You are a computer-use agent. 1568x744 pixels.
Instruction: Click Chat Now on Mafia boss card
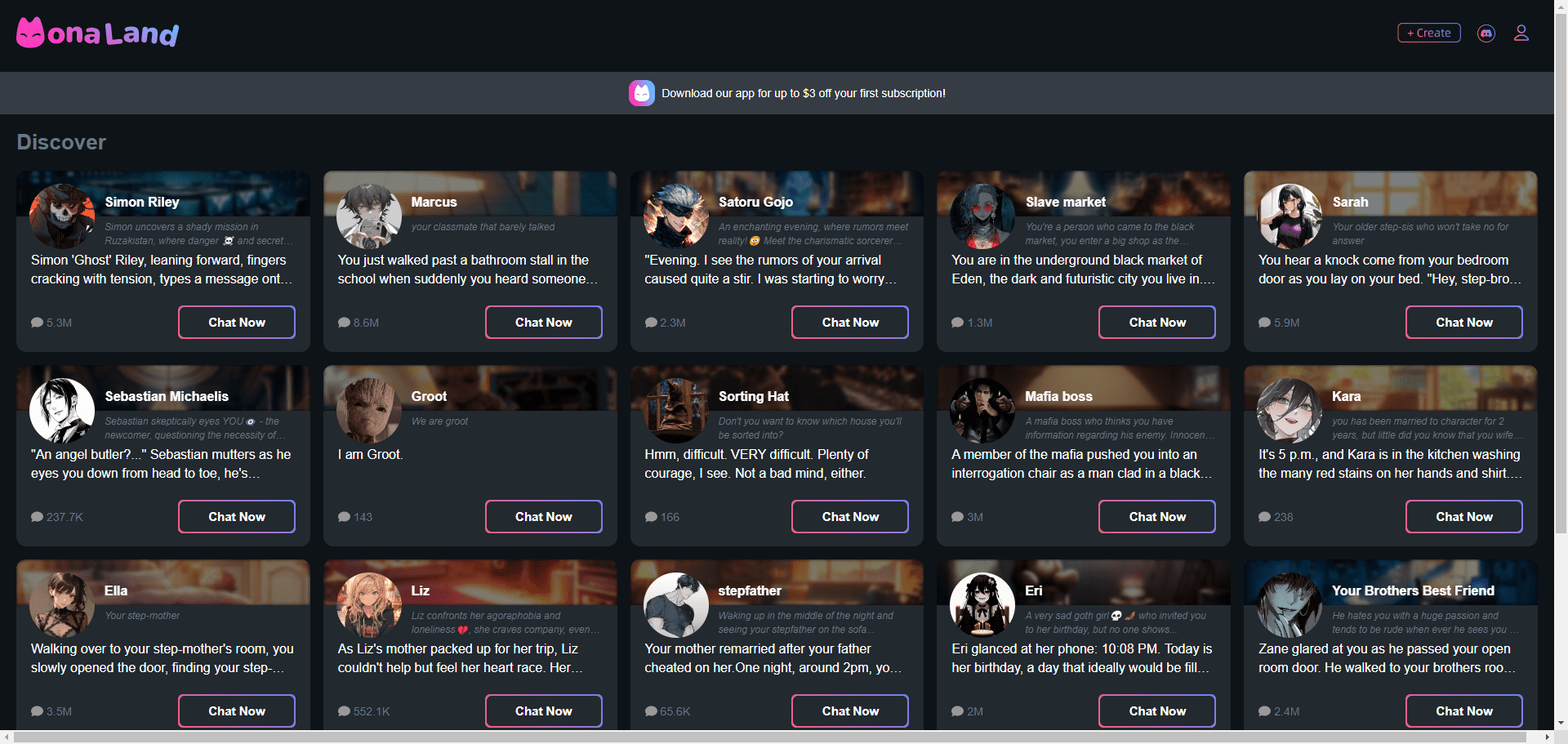(x=1157, y=516)
